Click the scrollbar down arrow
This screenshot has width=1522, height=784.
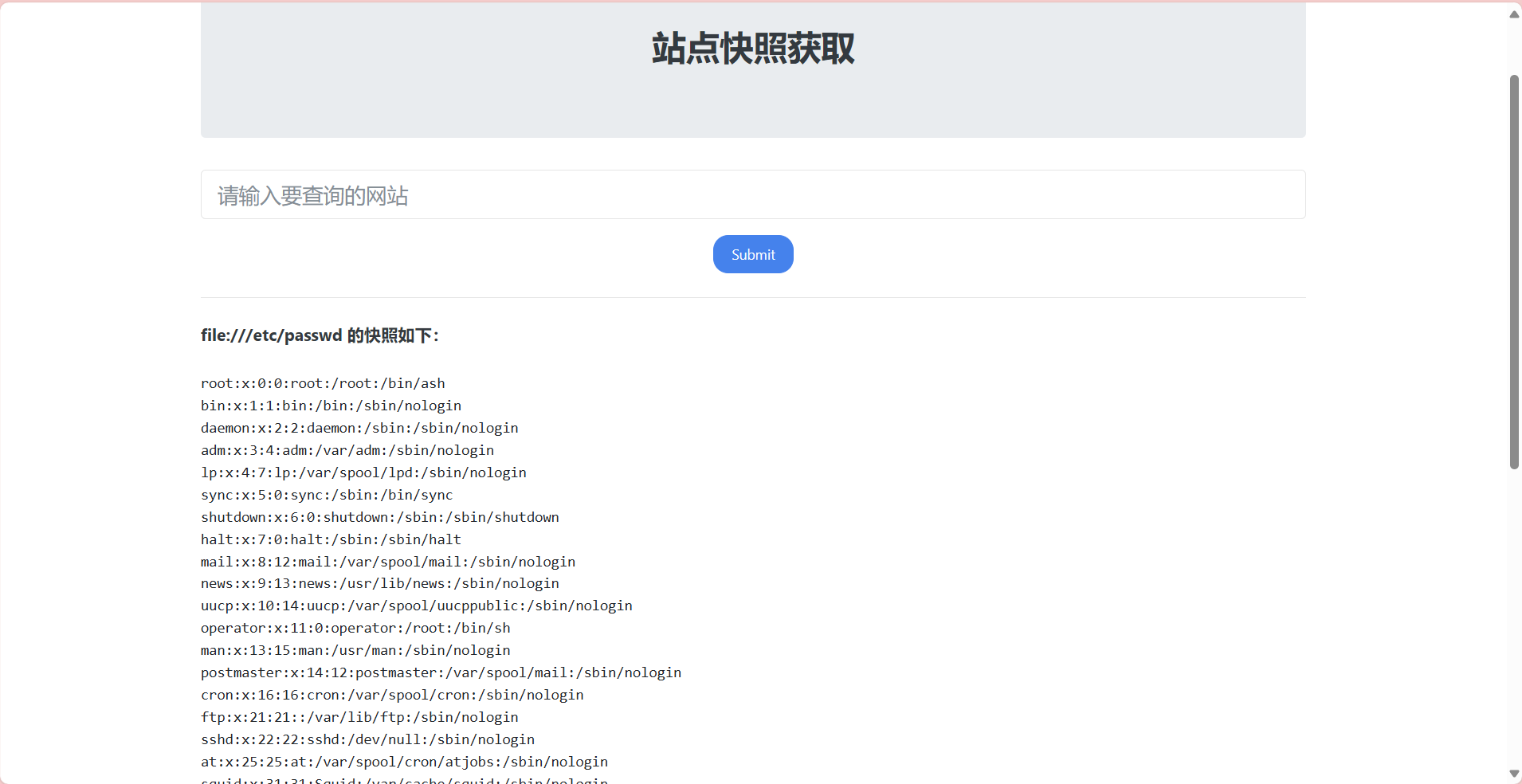[1514, 774]
